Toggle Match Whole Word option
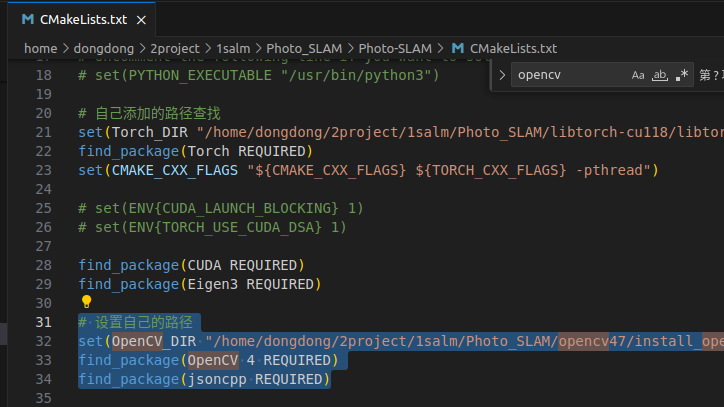 tap(660, 75)
